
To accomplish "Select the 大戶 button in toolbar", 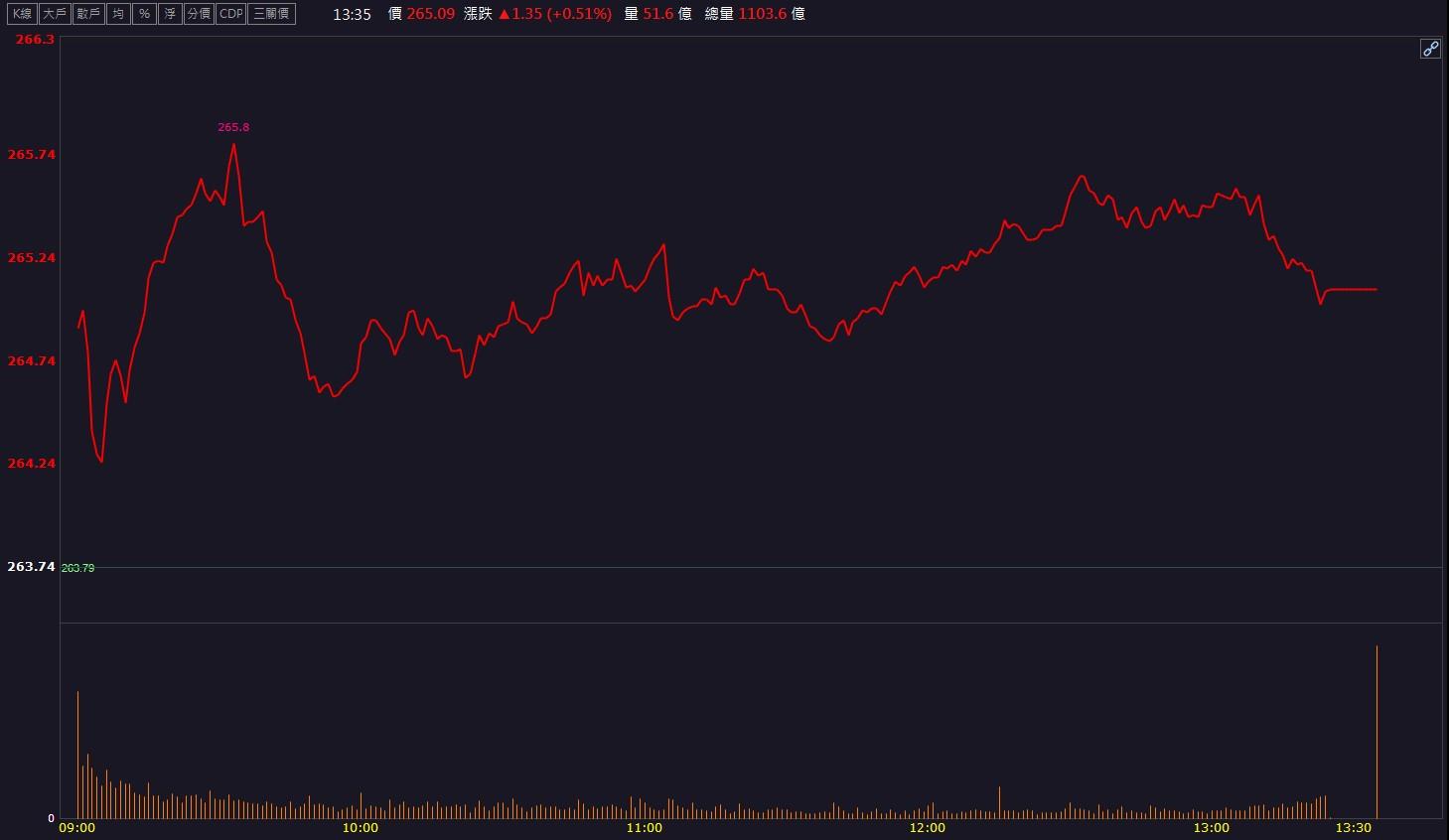I will pyautogui.click(x=55, y=14).
